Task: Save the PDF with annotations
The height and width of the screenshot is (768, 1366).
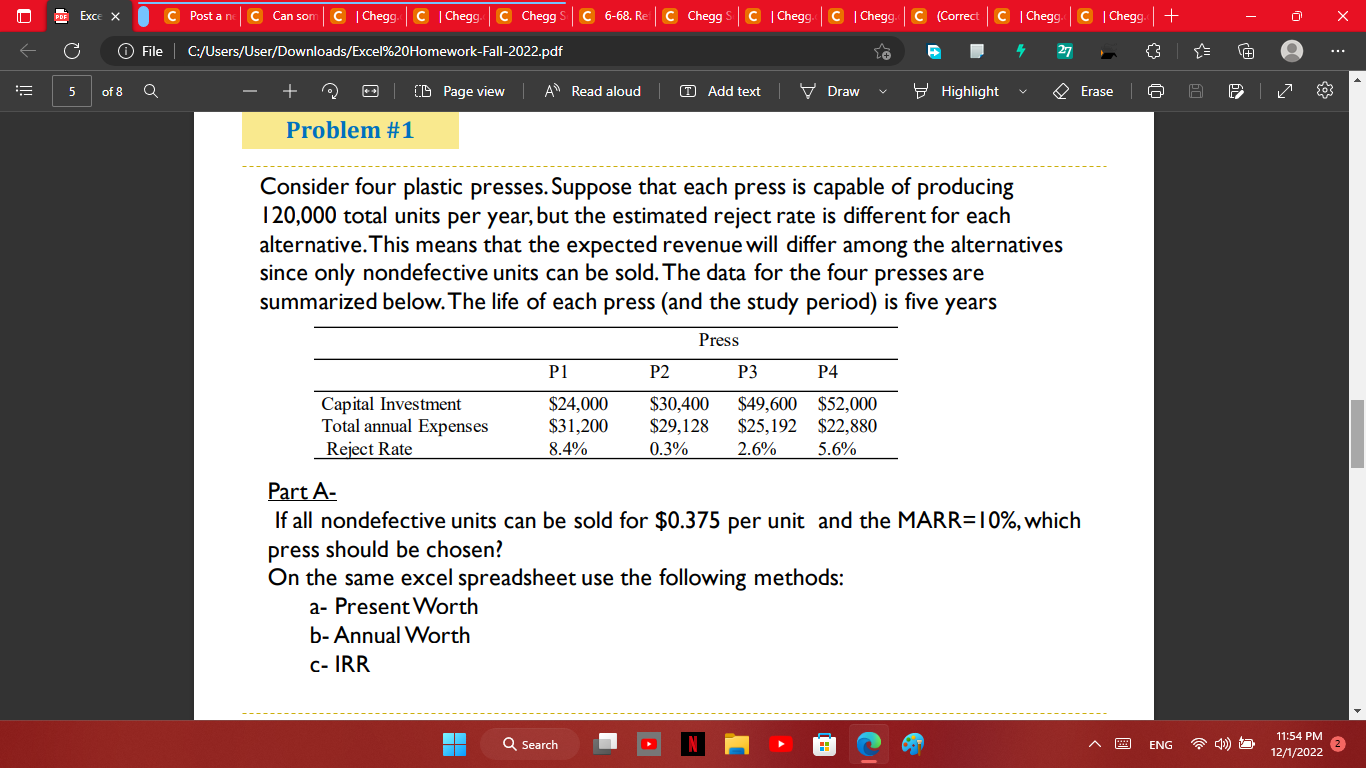Action: (1237, 91)
